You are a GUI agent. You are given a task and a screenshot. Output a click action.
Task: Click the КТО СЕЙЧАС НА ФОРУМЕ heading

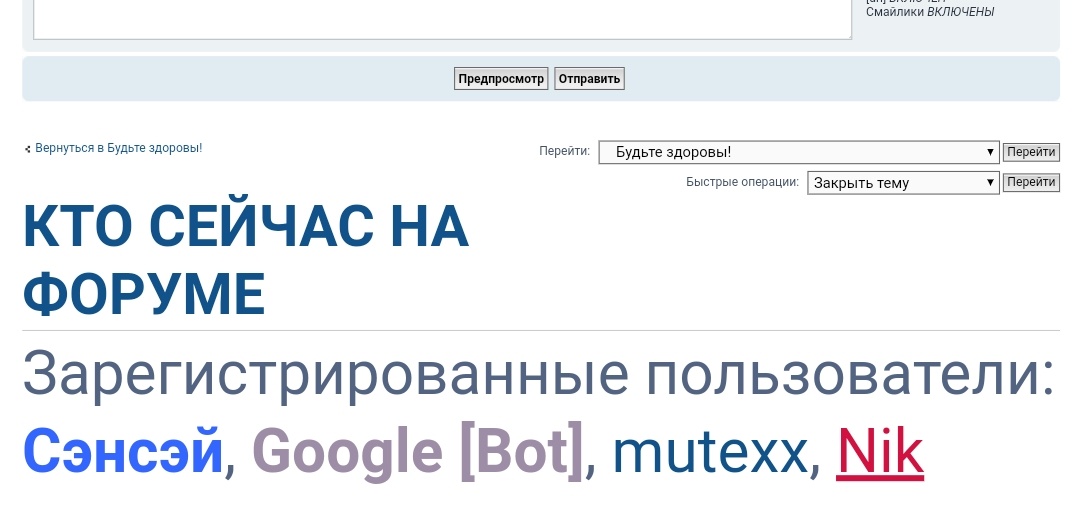pyautogui.click(x=245, y=261)
